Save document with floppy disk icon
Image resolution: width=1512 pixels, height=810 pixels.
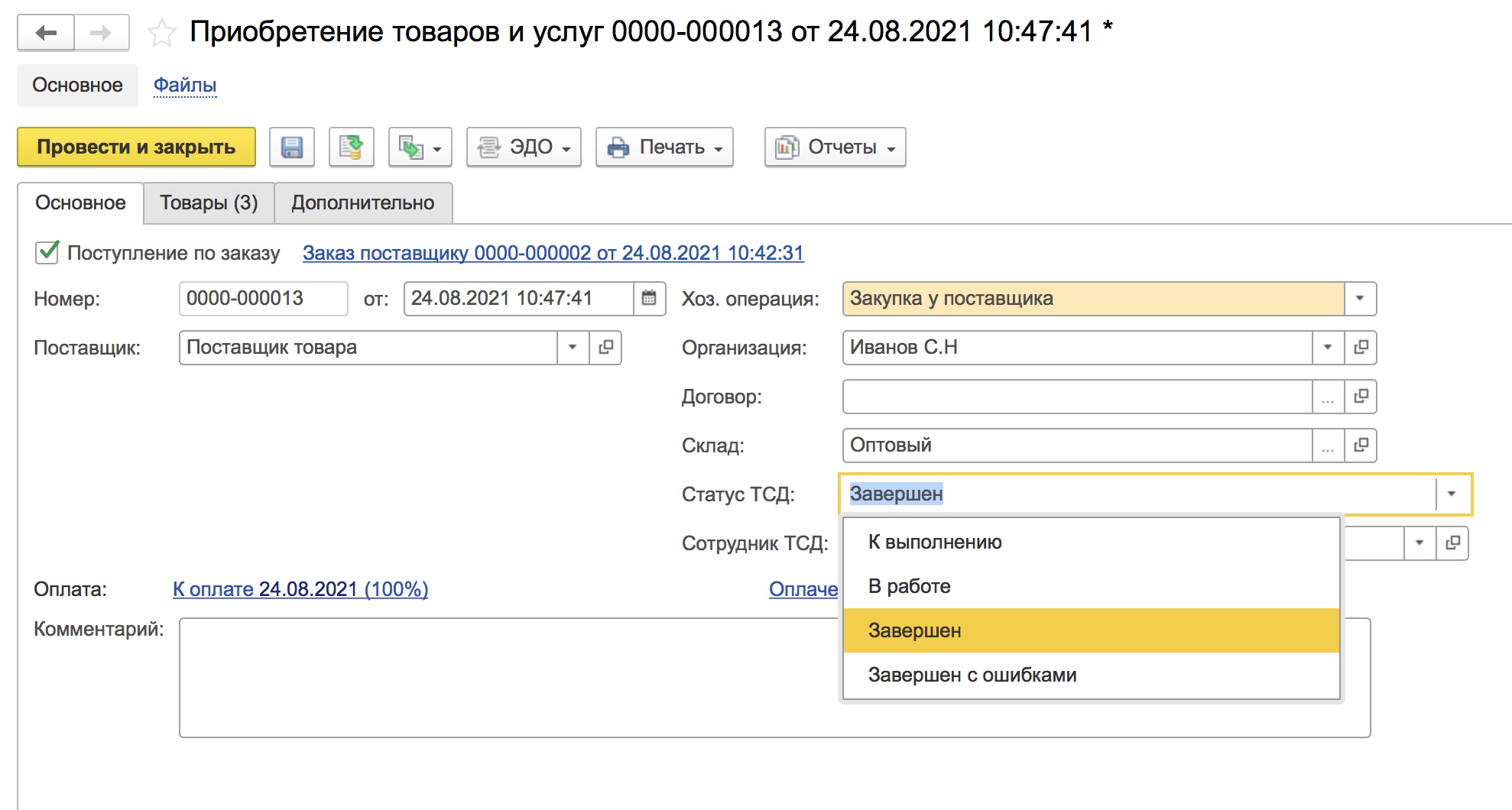click(x=292, y=147)
